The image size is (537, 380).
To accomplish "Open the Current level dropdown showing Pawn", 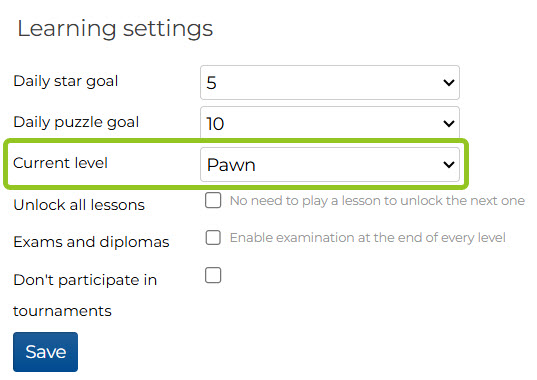I will point(329,164).
